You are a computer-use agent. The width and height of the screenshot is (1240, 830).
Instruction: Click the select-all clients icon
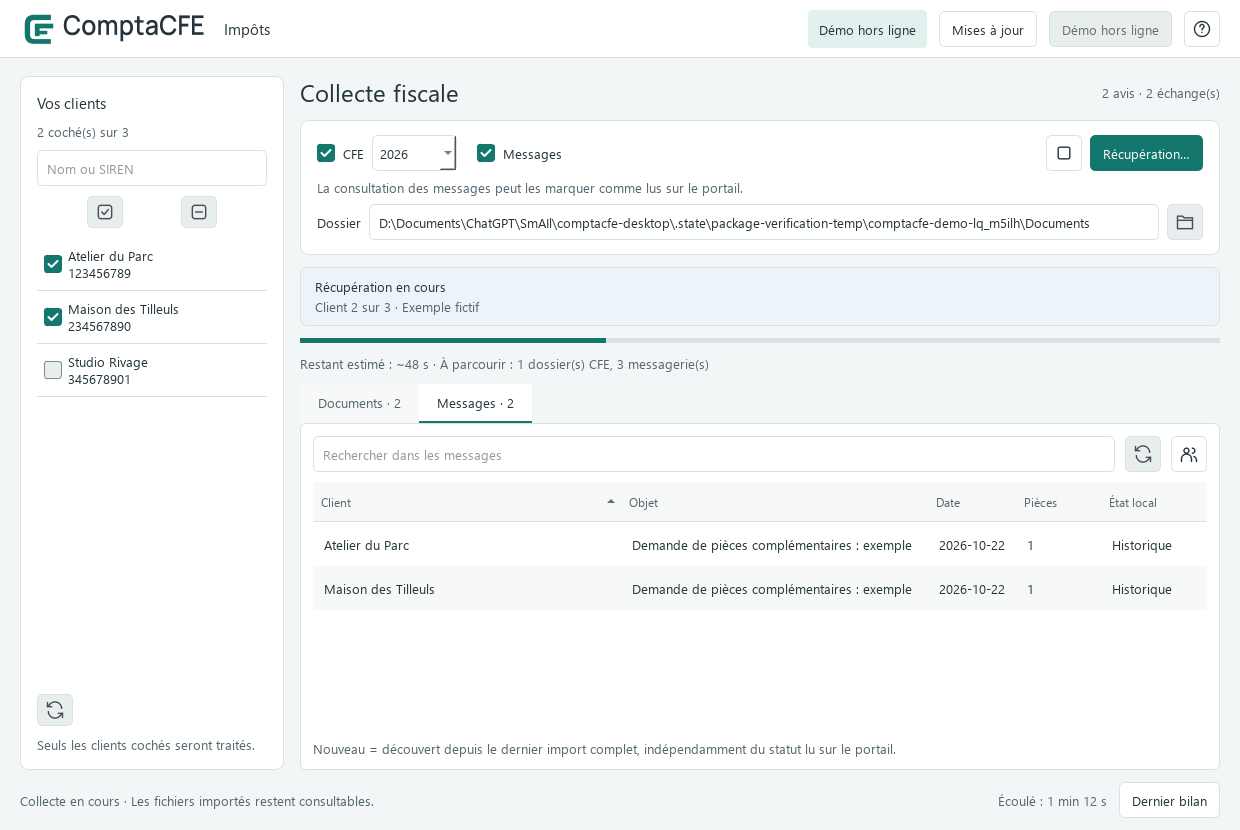pos(105,212)
